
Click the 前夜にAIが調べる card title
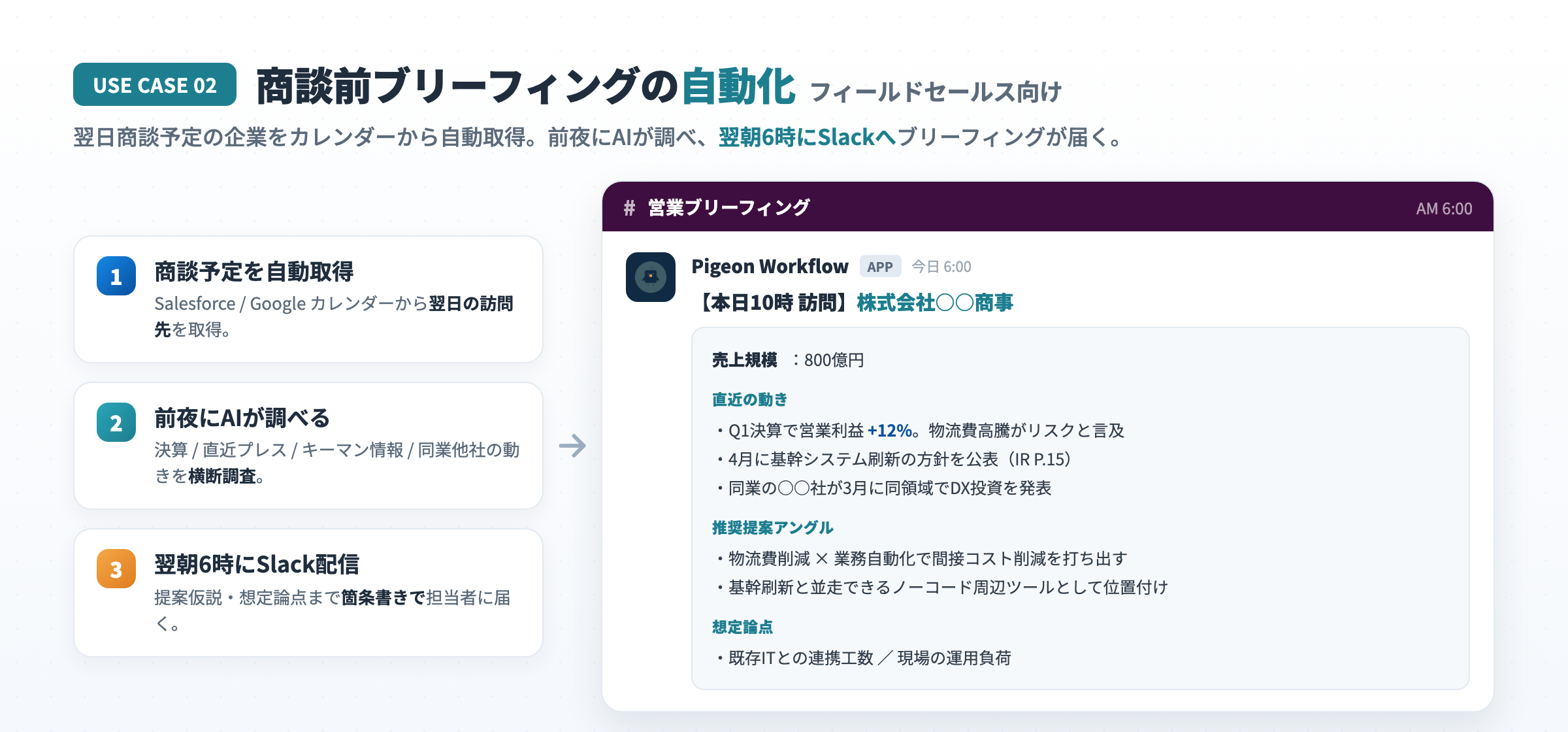(x=242, y=418)
